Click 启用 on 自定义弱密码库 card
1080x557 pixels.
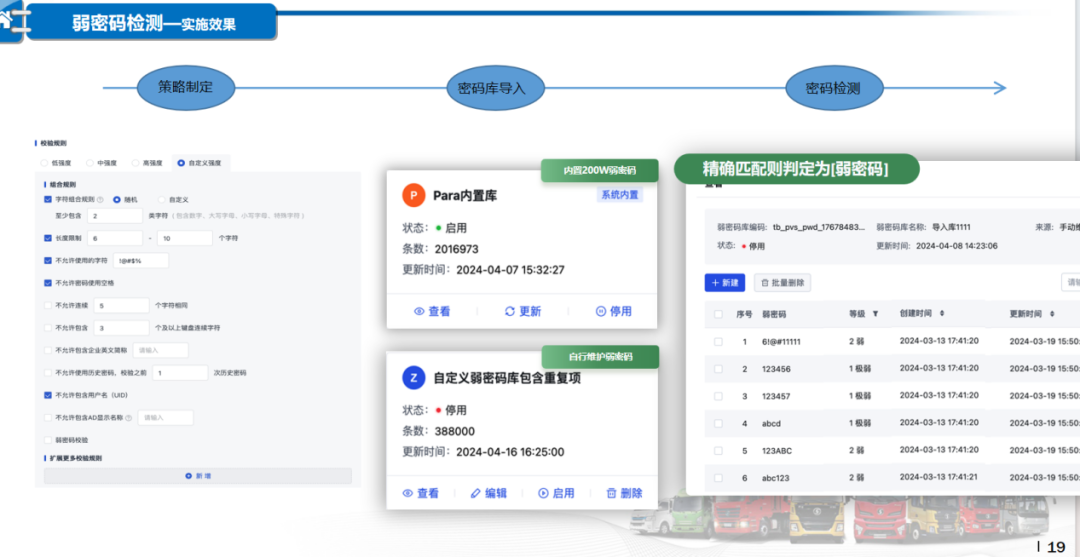(556, 493)
